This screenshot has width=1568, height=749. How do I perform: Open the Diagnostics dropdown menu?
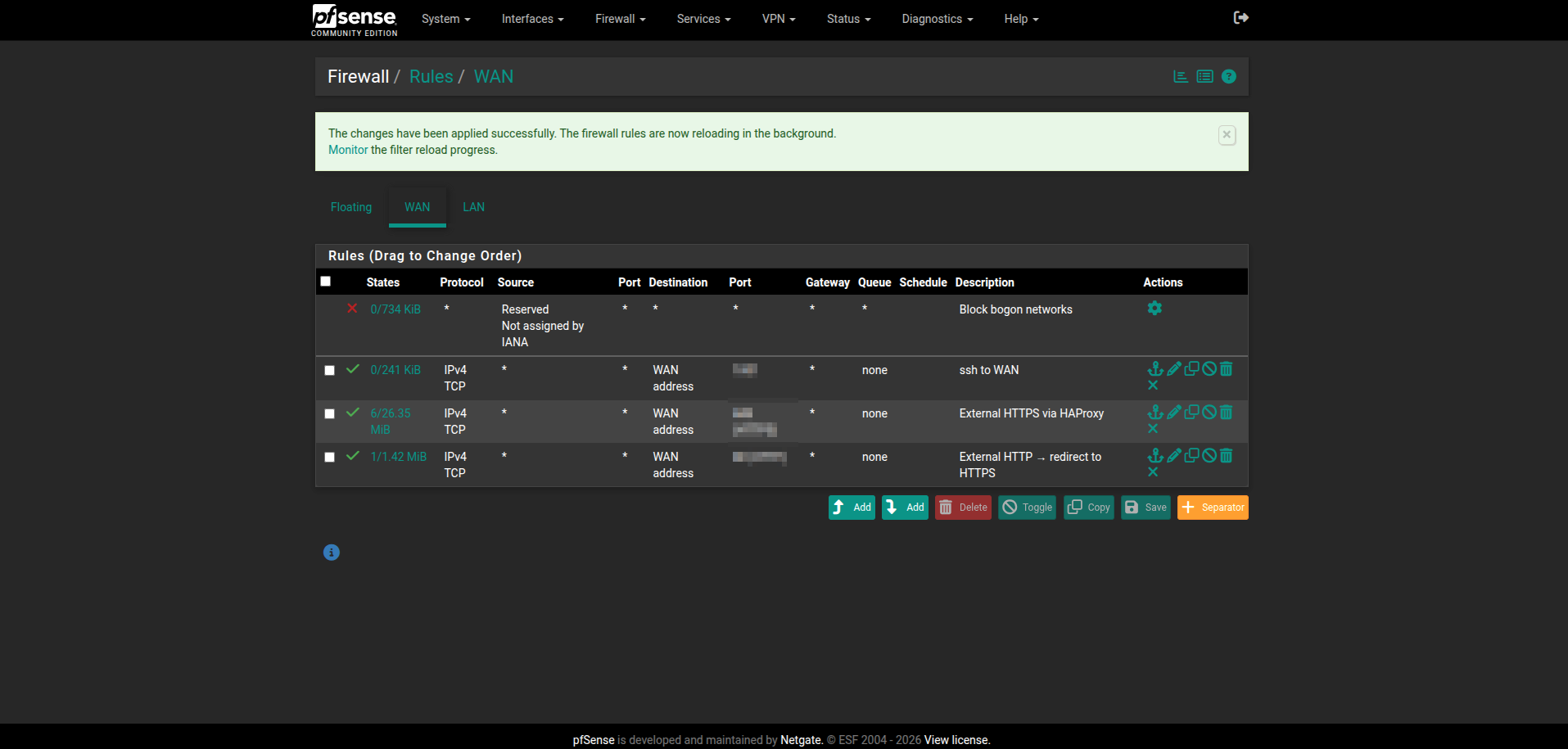[x=937, y=19]
